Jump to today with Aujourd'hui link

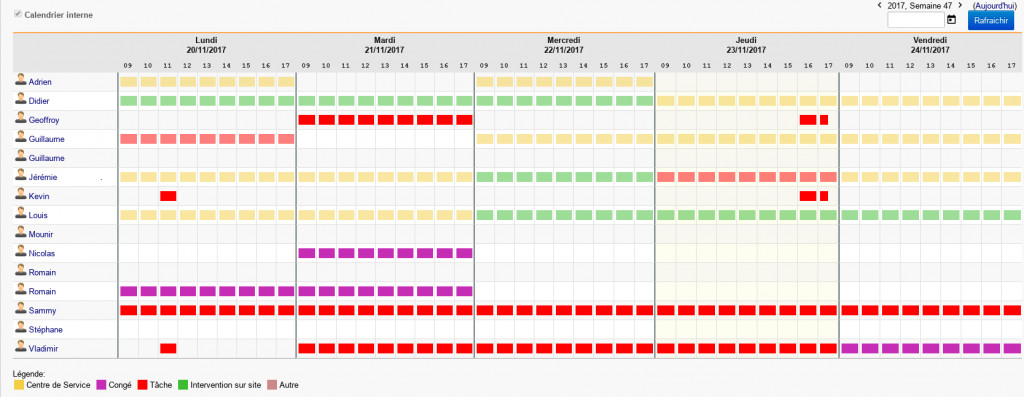click(x=994, y=5)
